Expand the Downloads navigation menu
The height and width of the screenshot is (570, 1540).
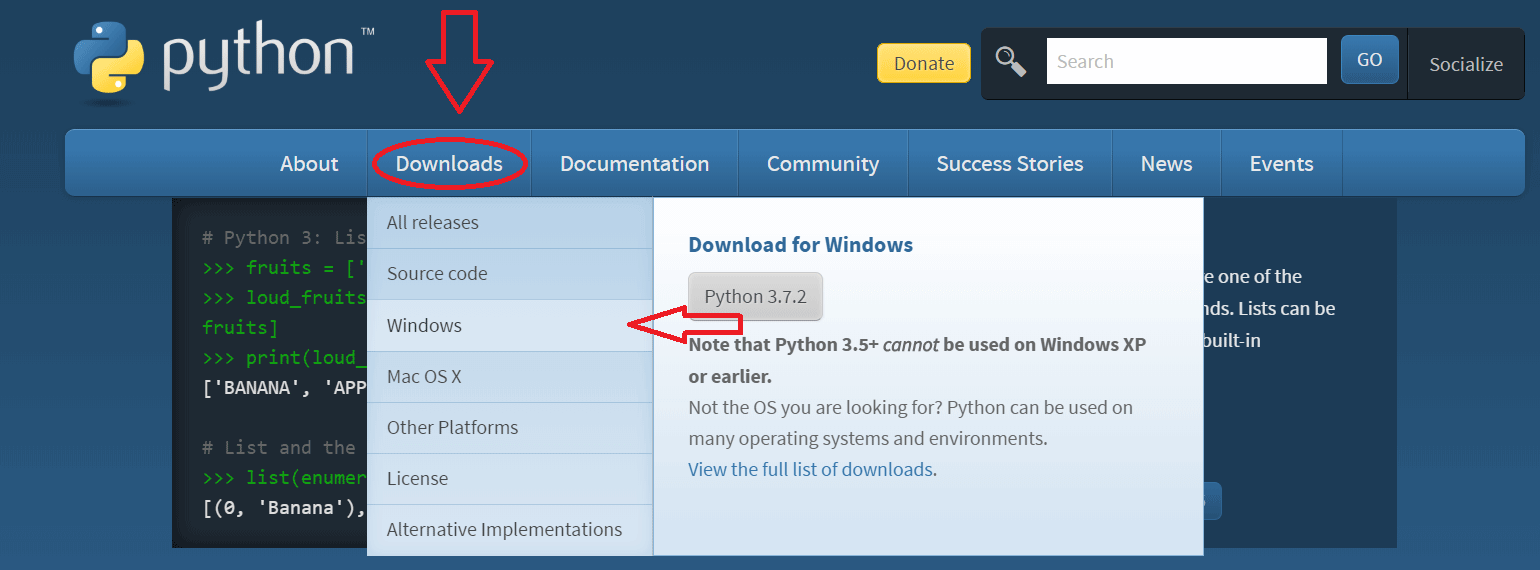pos(449,164)
